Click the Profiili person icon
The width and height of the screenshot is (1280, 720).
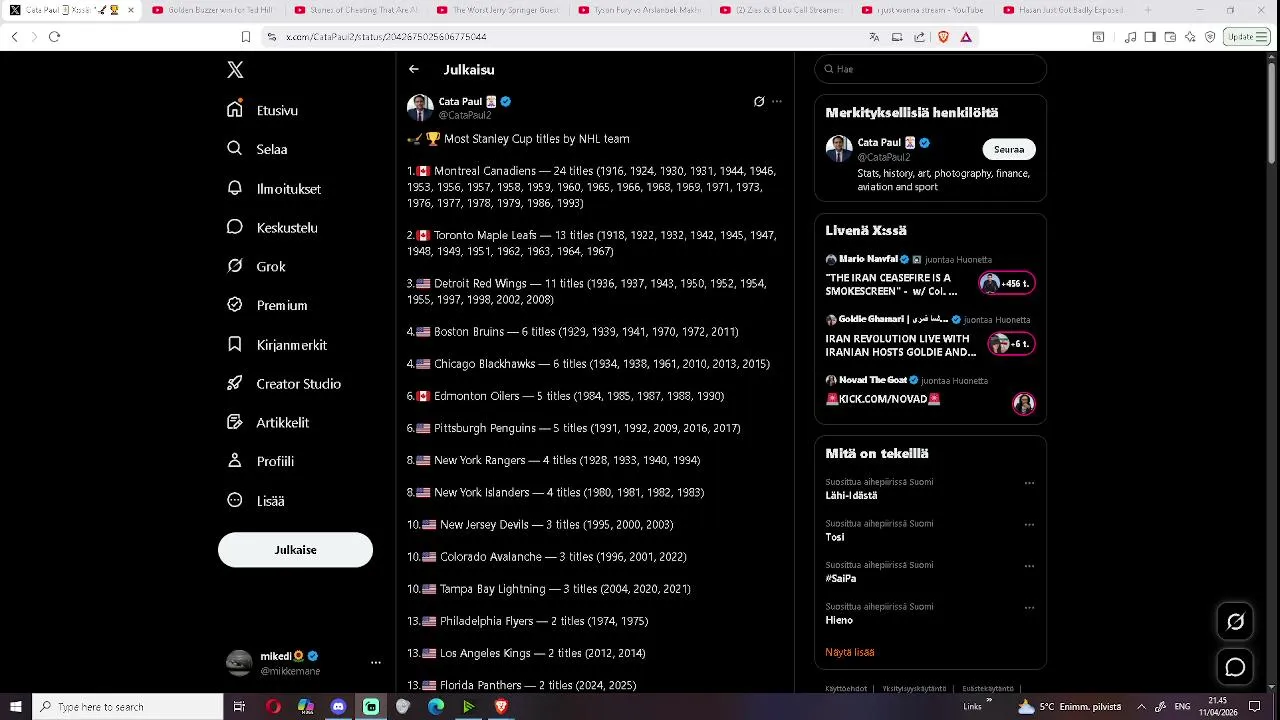[x=235, y=461]
